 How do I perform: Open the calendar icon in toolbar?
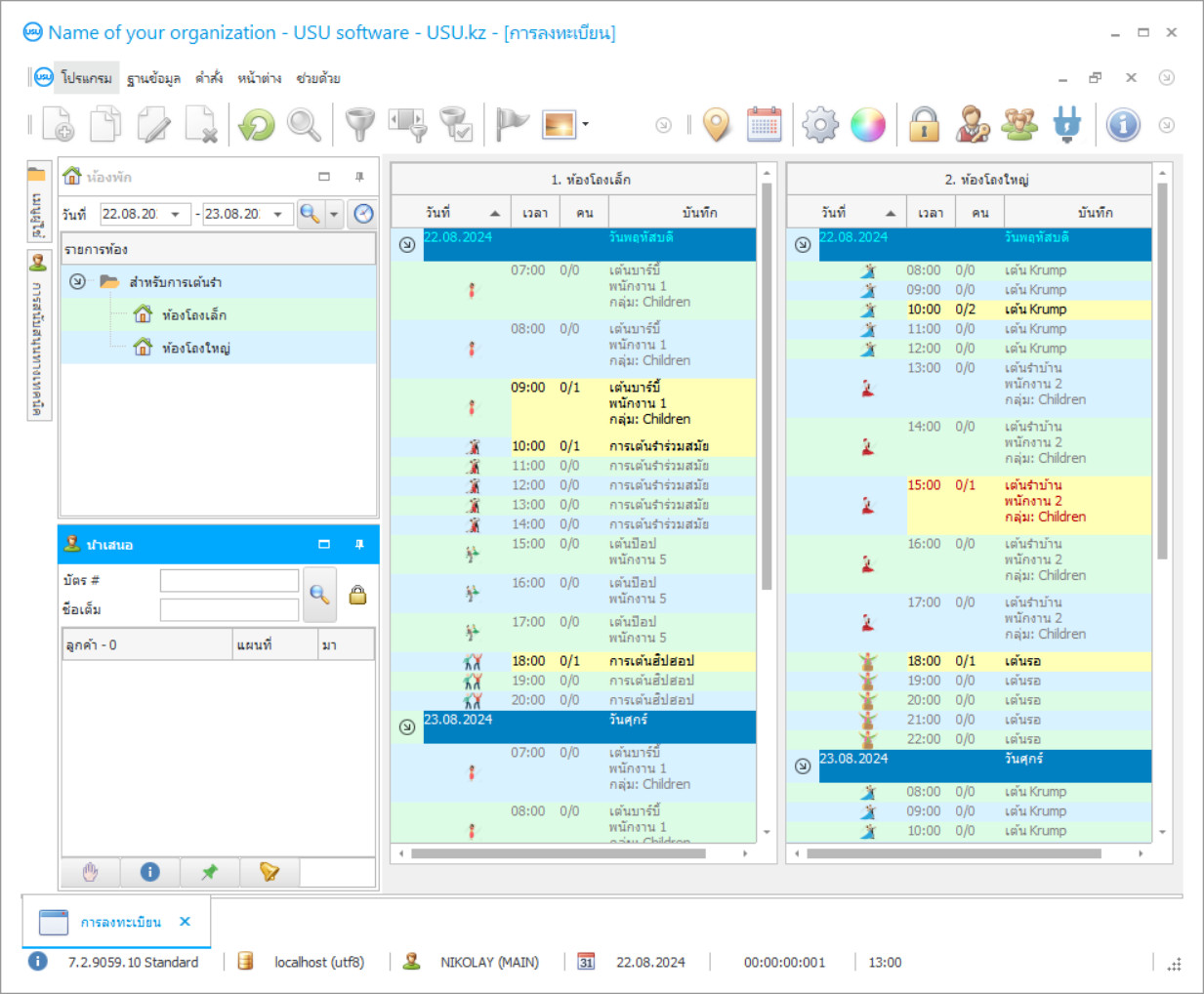click(x=764, y=125)
